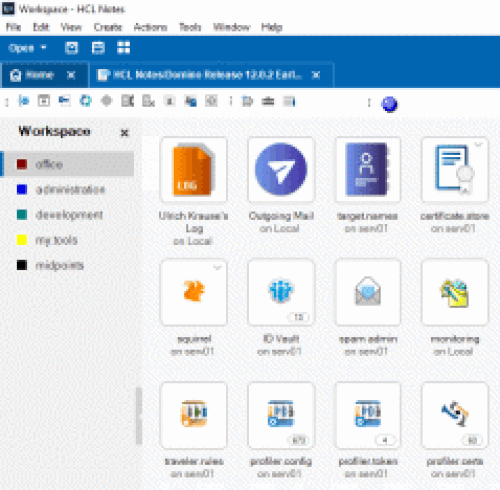The height and width of the screenshot is (490, 500).
Task: Open the traveler rules tile
Action: point(193,415)
